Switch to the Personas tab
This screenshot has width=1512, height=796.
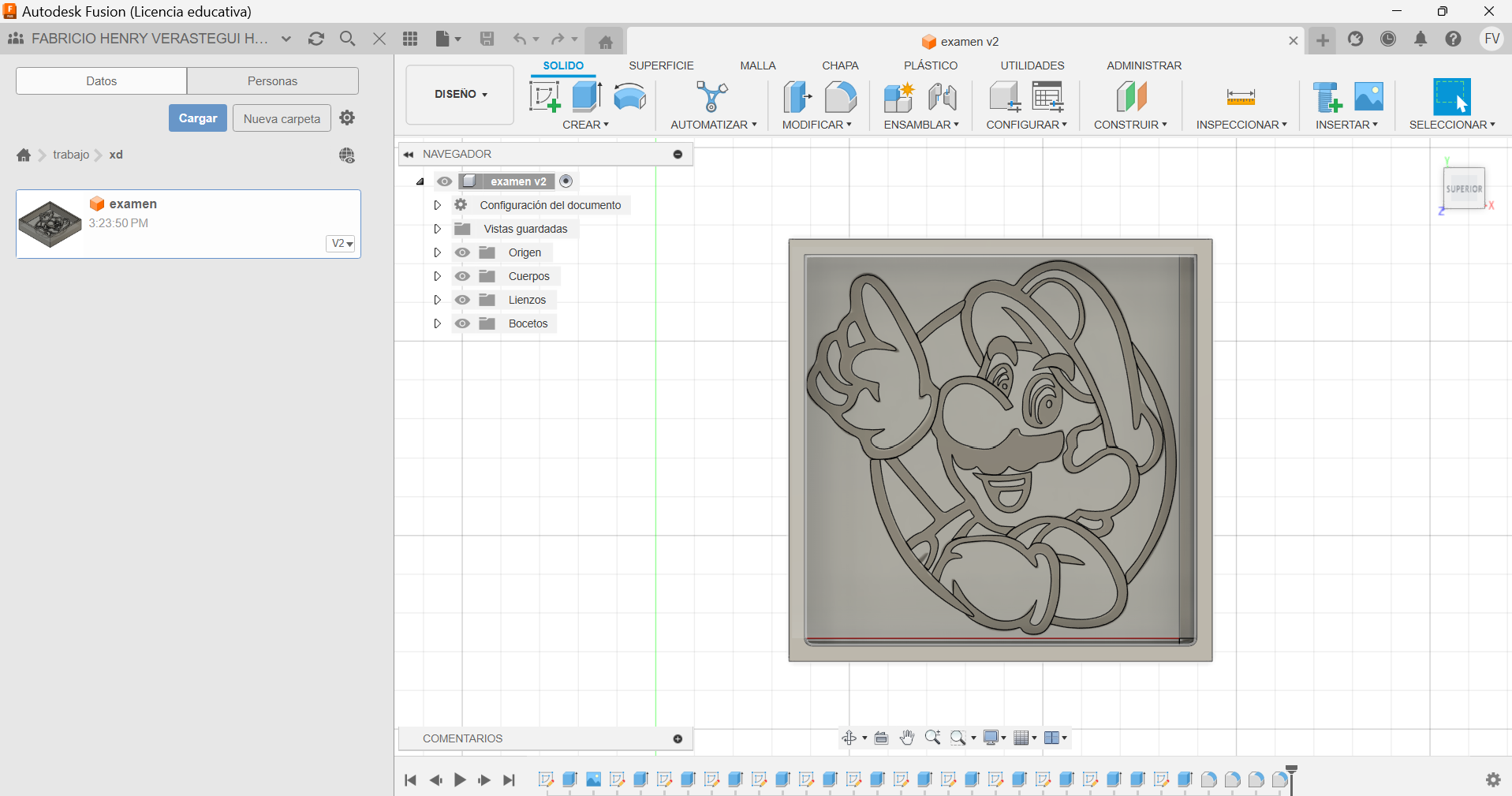[273, 80]
